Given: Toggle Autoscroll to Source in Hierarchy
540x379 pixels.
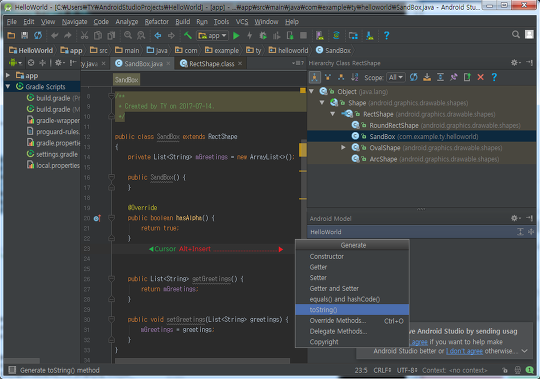Looking at the screenshot, I should coord(427,77).
